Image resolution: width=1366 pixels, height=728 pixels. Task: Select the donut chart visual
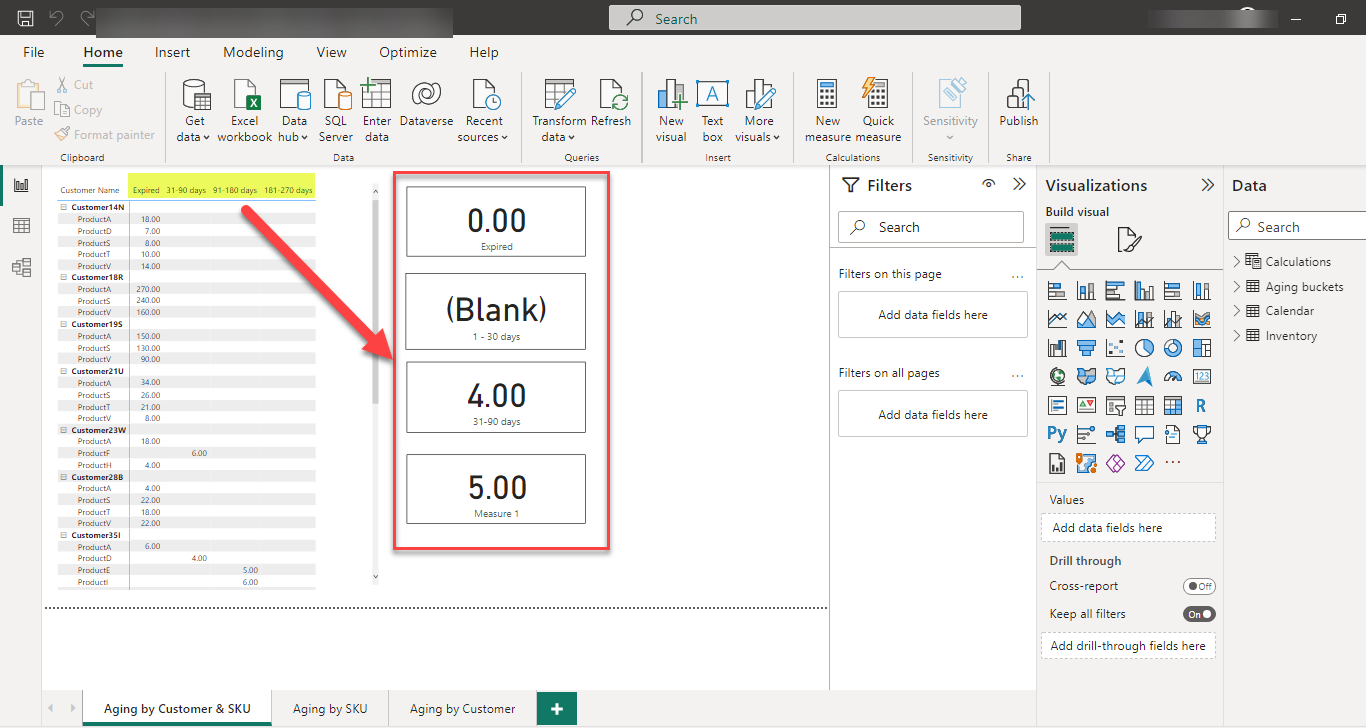(x=1173, y=348)
